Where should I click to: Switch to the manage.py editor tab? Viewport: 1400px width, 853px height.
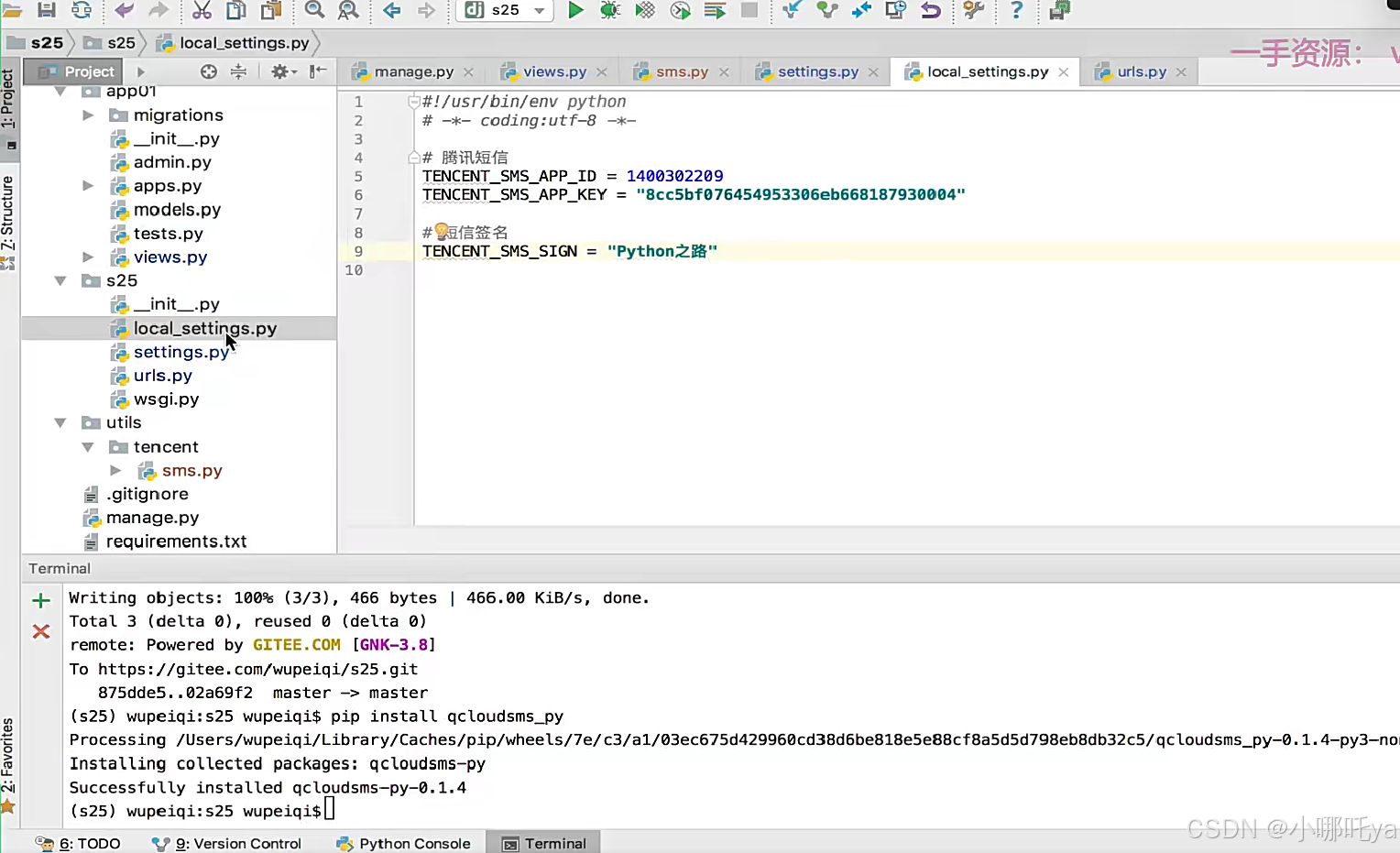[413, 71]
